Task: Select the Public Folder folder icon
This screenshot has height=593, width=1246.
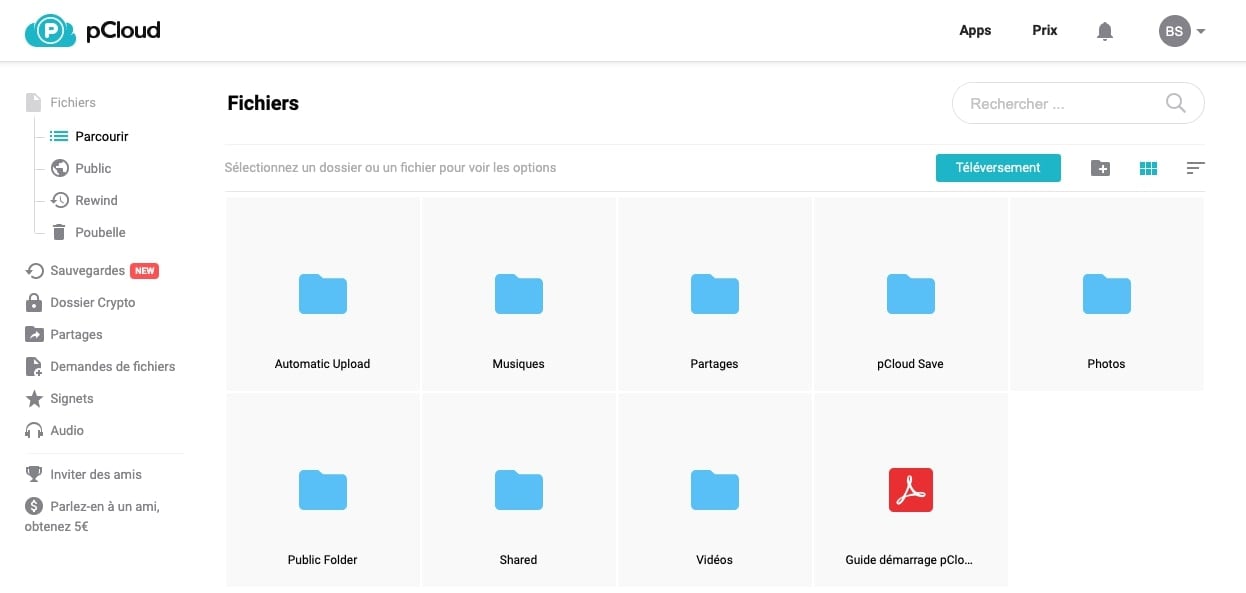Action: (x=323, y=490)
